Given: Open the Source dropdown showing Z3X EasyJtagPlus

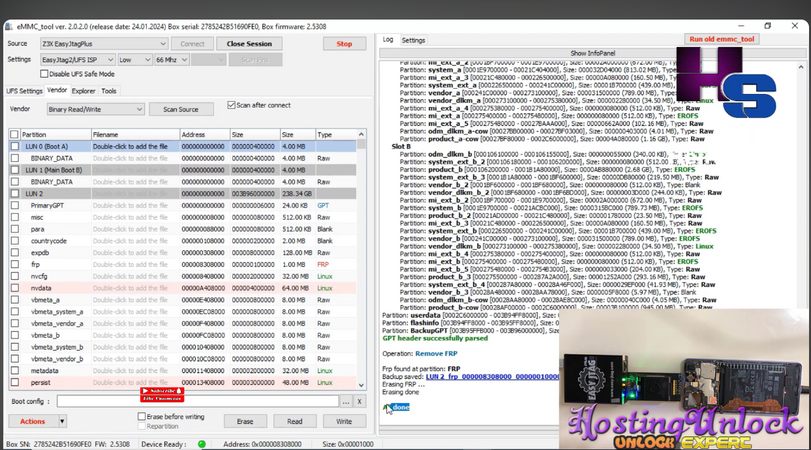Looking at the screenshot, I should (104, 44).
